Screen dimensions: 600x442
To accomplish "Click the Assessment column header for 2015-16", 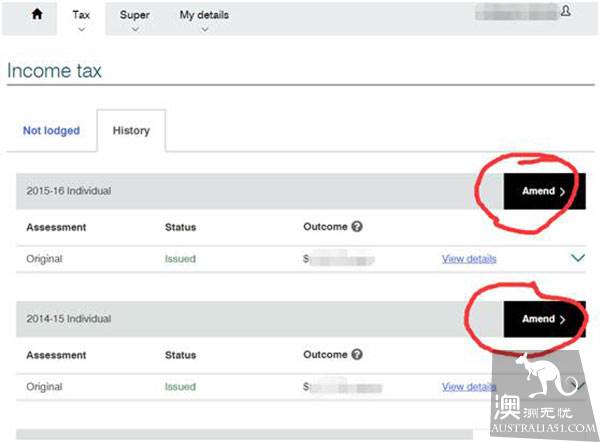I will [x=56, y=227].
